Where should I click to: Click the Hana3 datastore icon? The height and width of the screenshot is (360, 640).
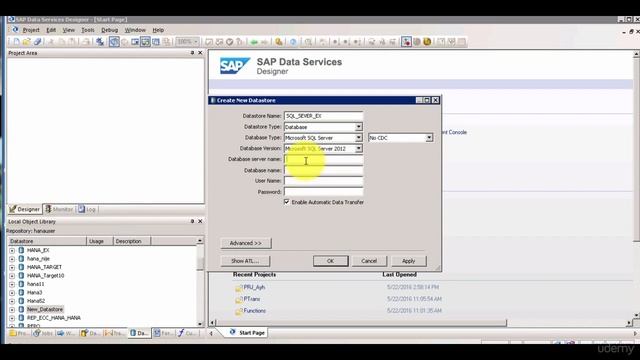pyautogui.click(x=21, y=292)
